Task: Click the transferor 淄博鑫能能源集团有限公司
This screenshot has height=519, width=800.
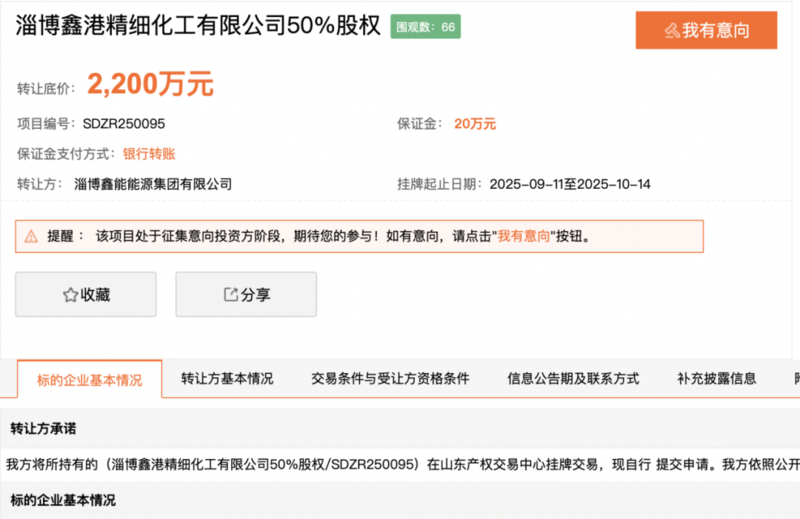Action: tap(153, 184)
